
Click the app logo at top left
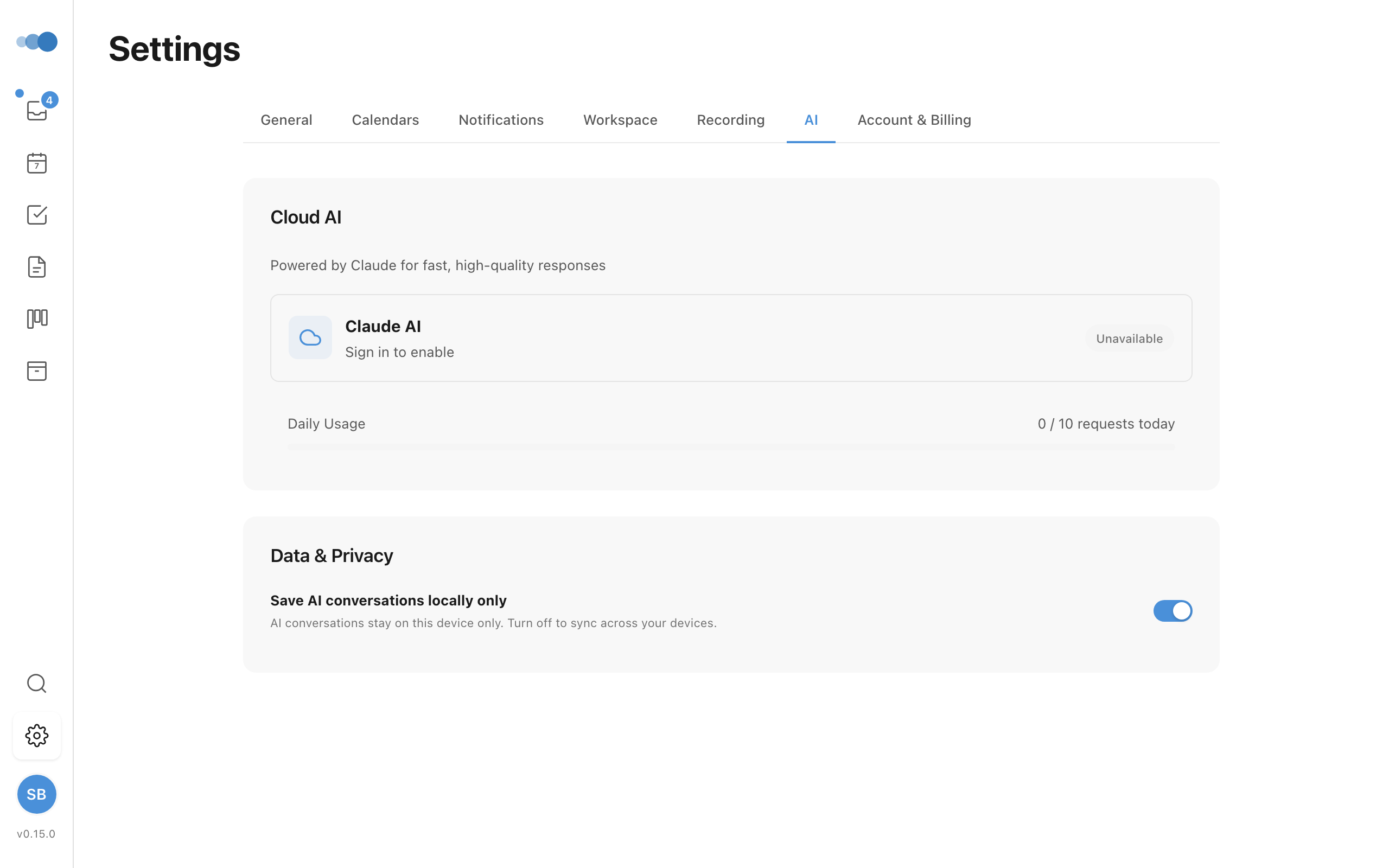point(37,41)
